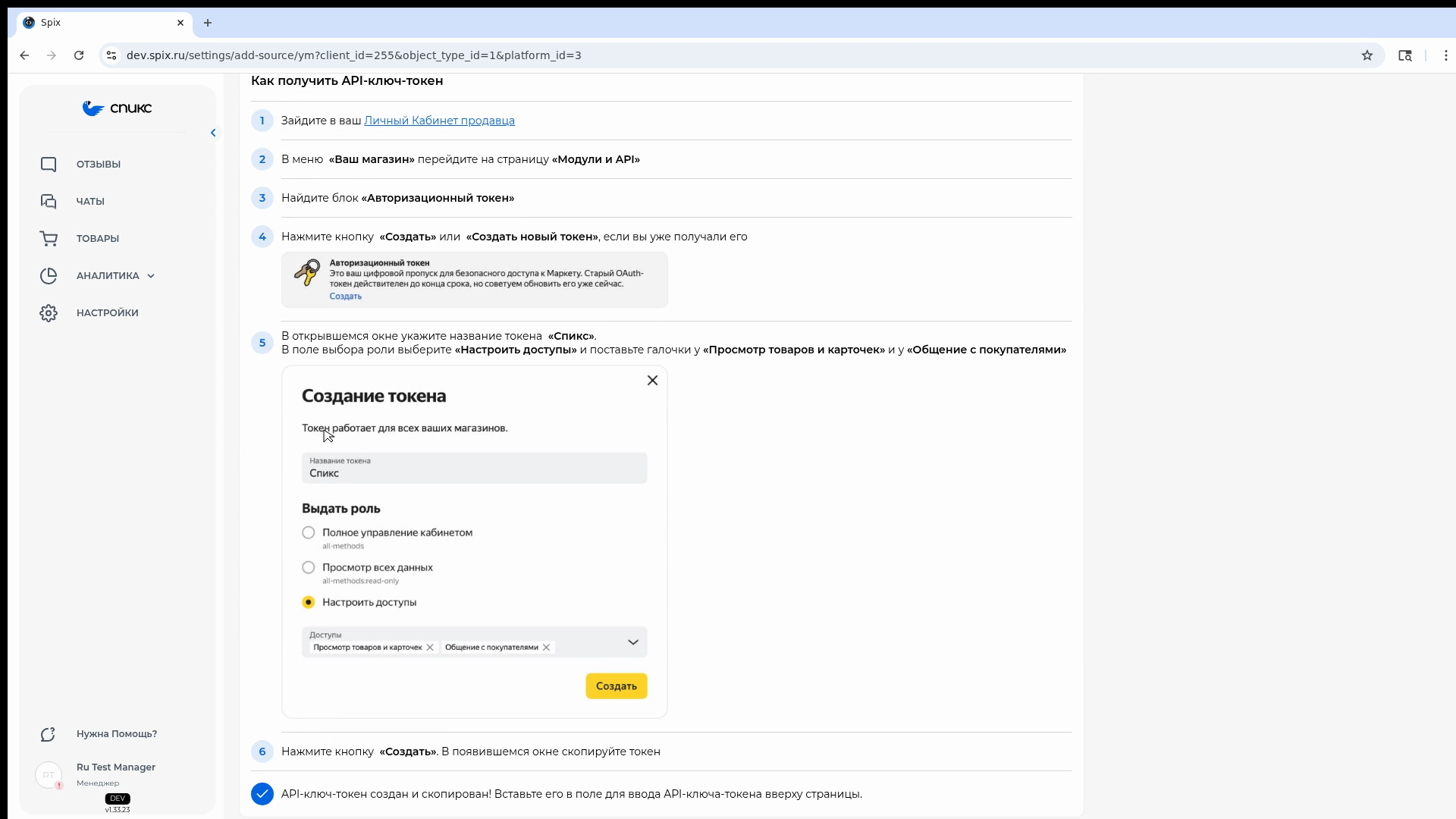Click the RT user avatar

pyautogui.click(x=49, y=775)
